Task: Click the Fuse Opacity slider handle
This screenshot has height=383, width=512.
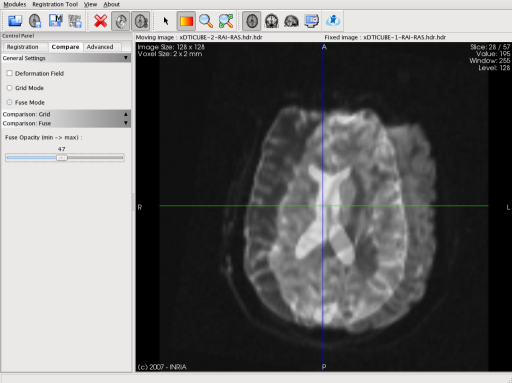Action: click(62, 158)
